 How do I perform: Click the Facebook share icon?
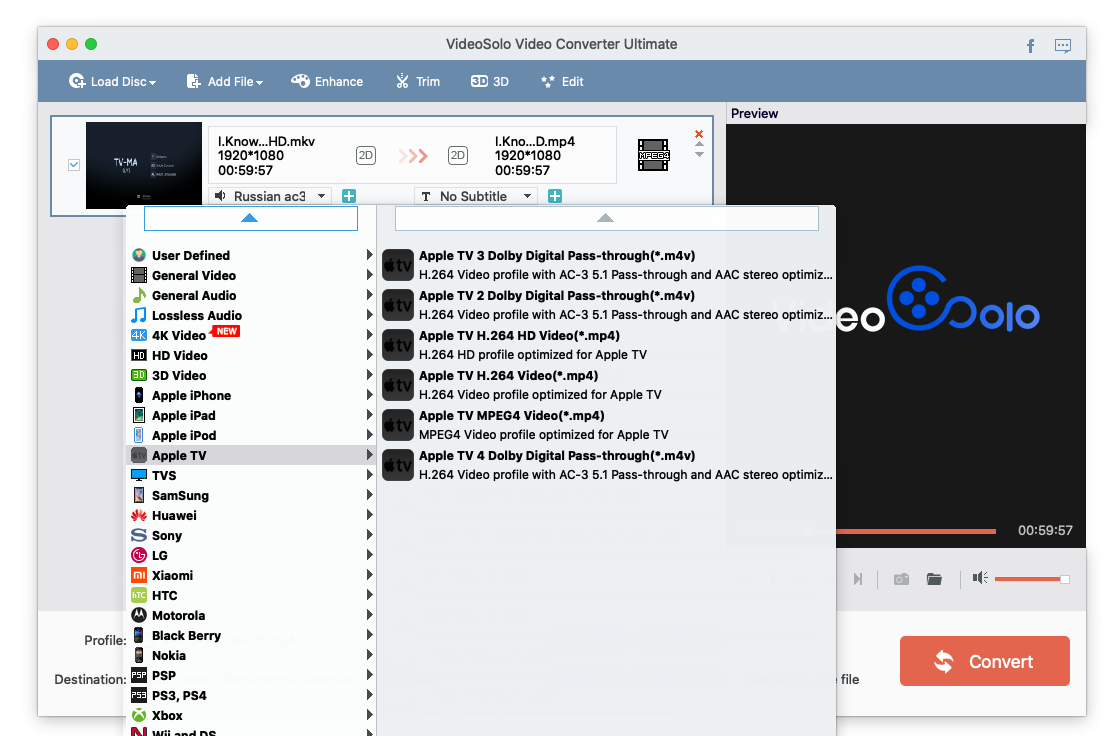click(1031, 46)
